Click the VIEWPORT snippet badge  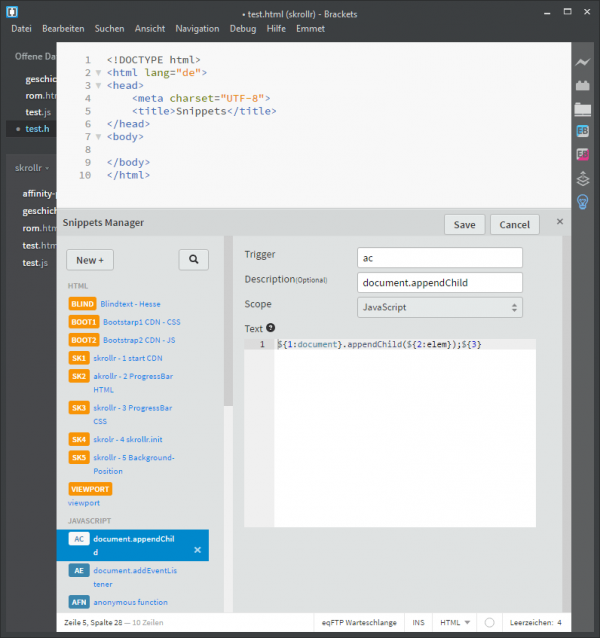pyautogui.click(x=90, y=489)
